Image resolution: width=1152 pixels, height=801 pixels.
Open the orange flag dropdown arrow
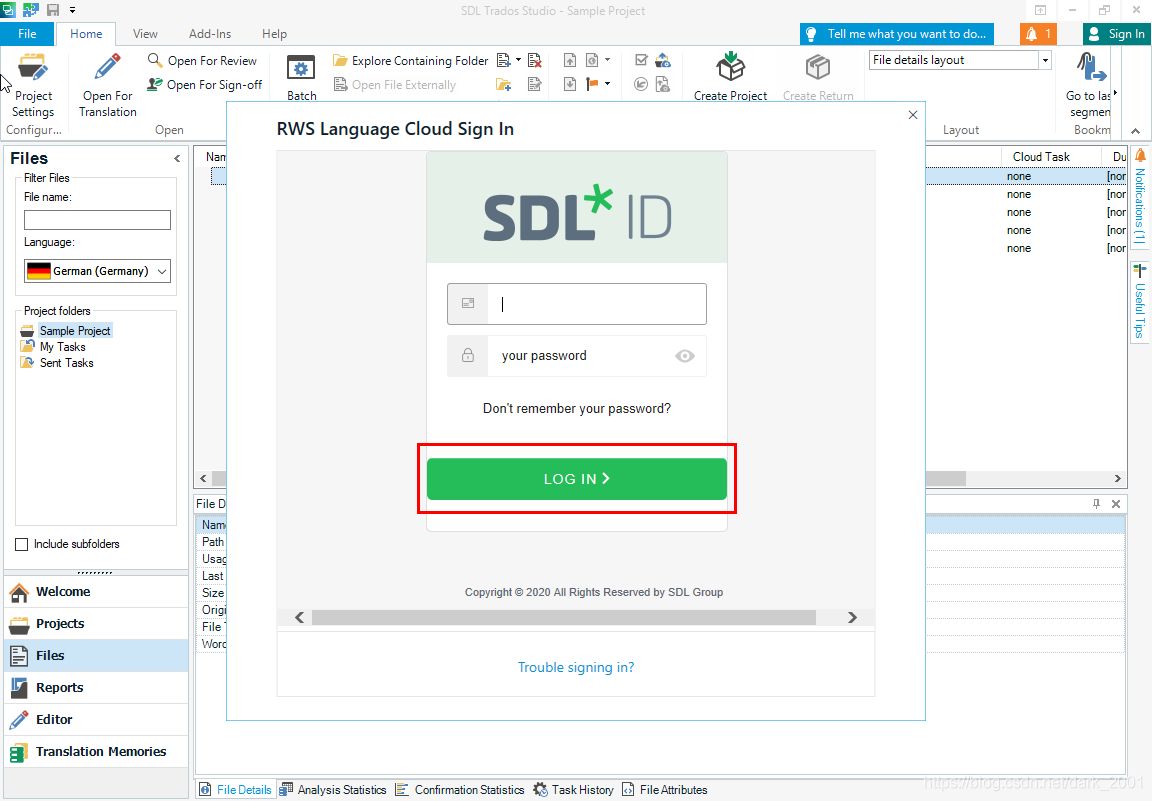coord(608,85)
